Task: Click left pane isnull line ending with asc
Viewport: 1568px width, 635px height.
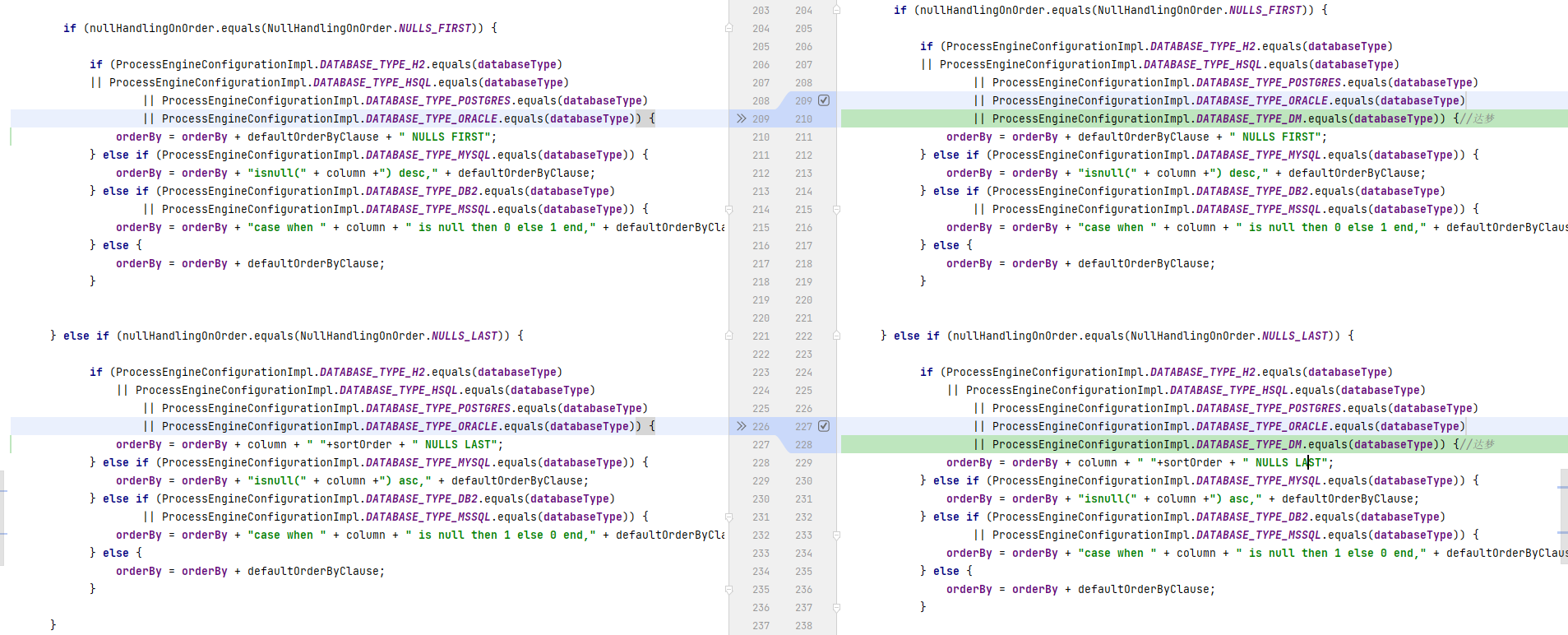Action: pyautogui.click(x=352, y=480)
